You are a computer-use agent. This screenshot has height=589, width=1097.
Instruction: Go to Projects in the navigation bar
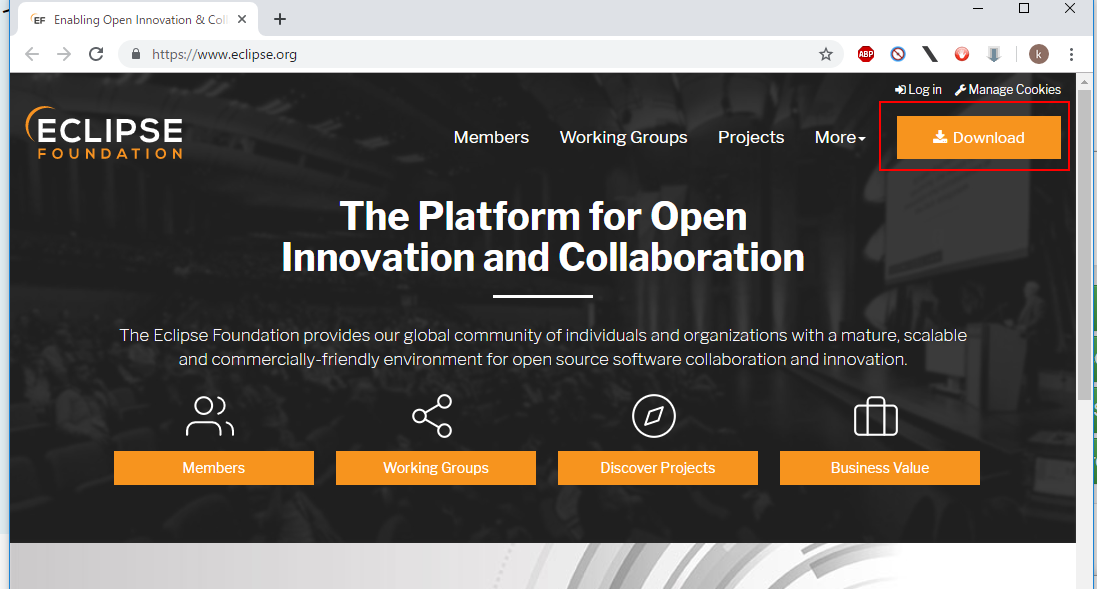[x=751, y=138]
